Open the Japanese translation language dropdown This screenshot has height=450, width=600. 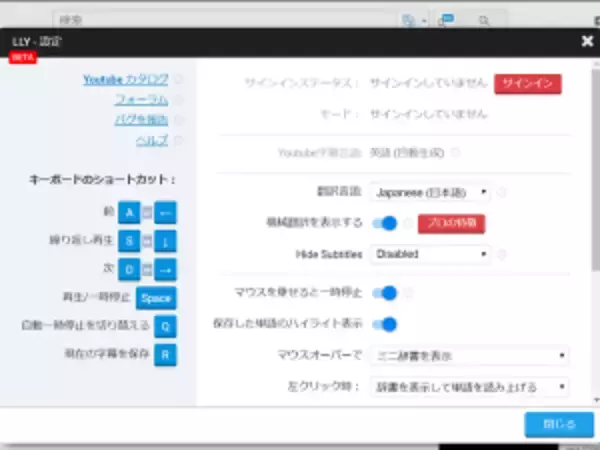click(430, 192)
